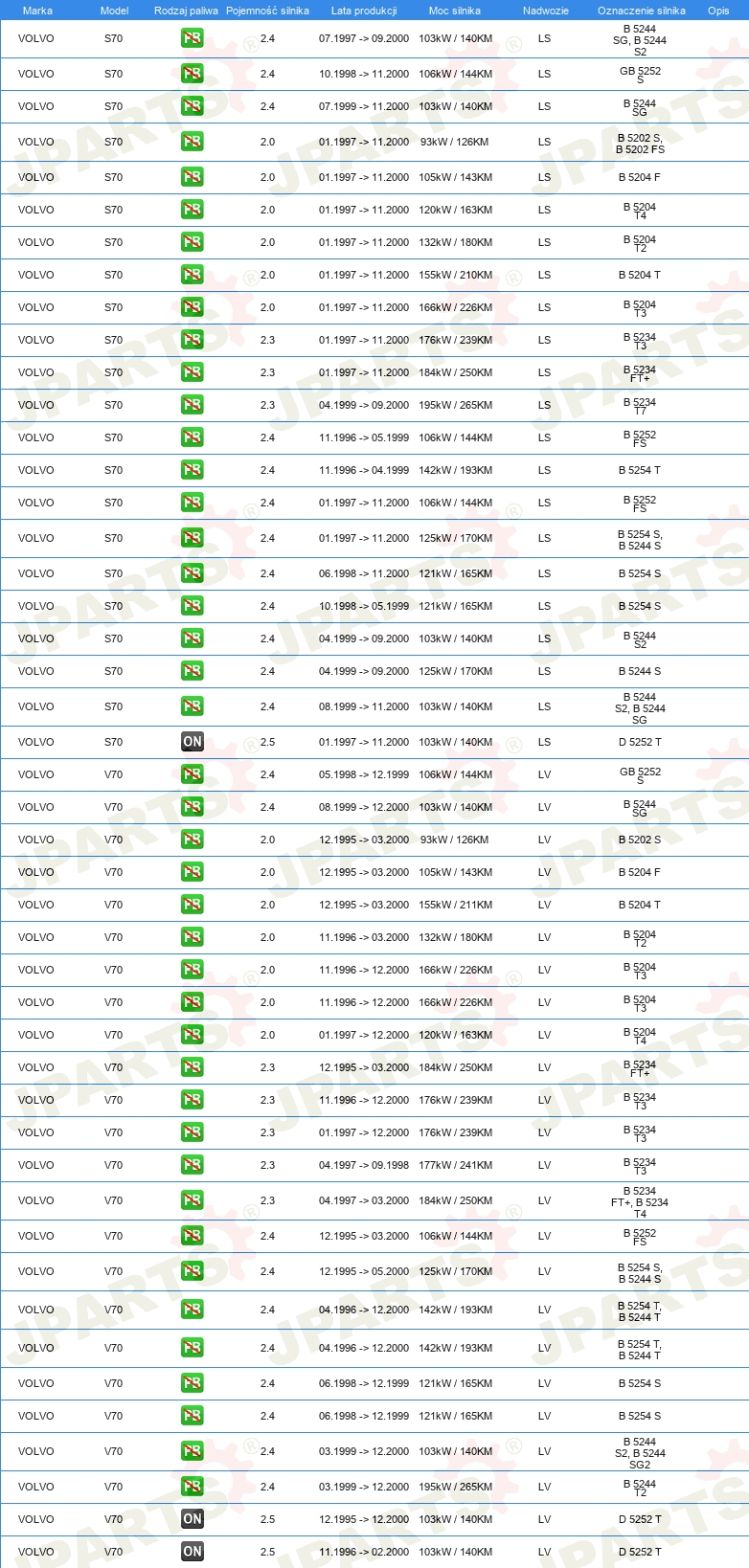Viewport: 749px width, 1568px height.
Task: Click petrol icon in S70 120kW / 163KM row
Action: (x=193, y=210)
